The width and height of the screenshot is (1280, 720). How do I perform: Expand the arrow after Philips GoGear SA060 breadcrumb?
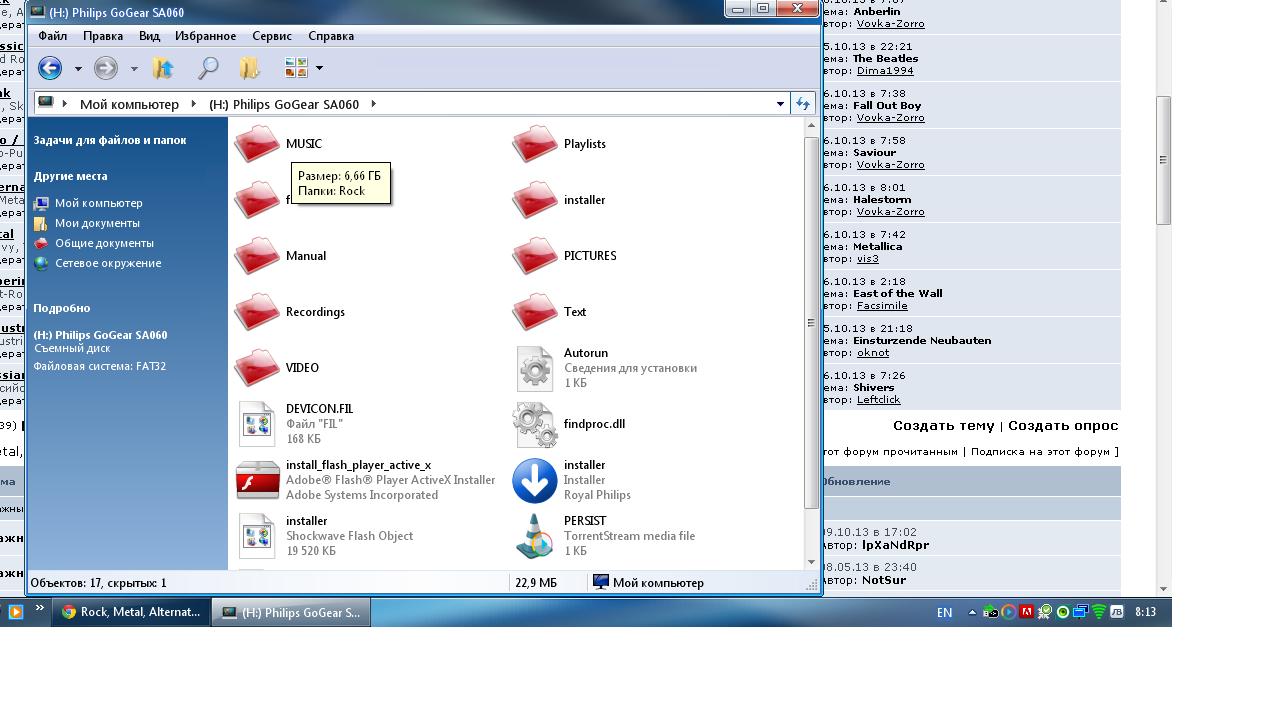[x=373, y=104]
